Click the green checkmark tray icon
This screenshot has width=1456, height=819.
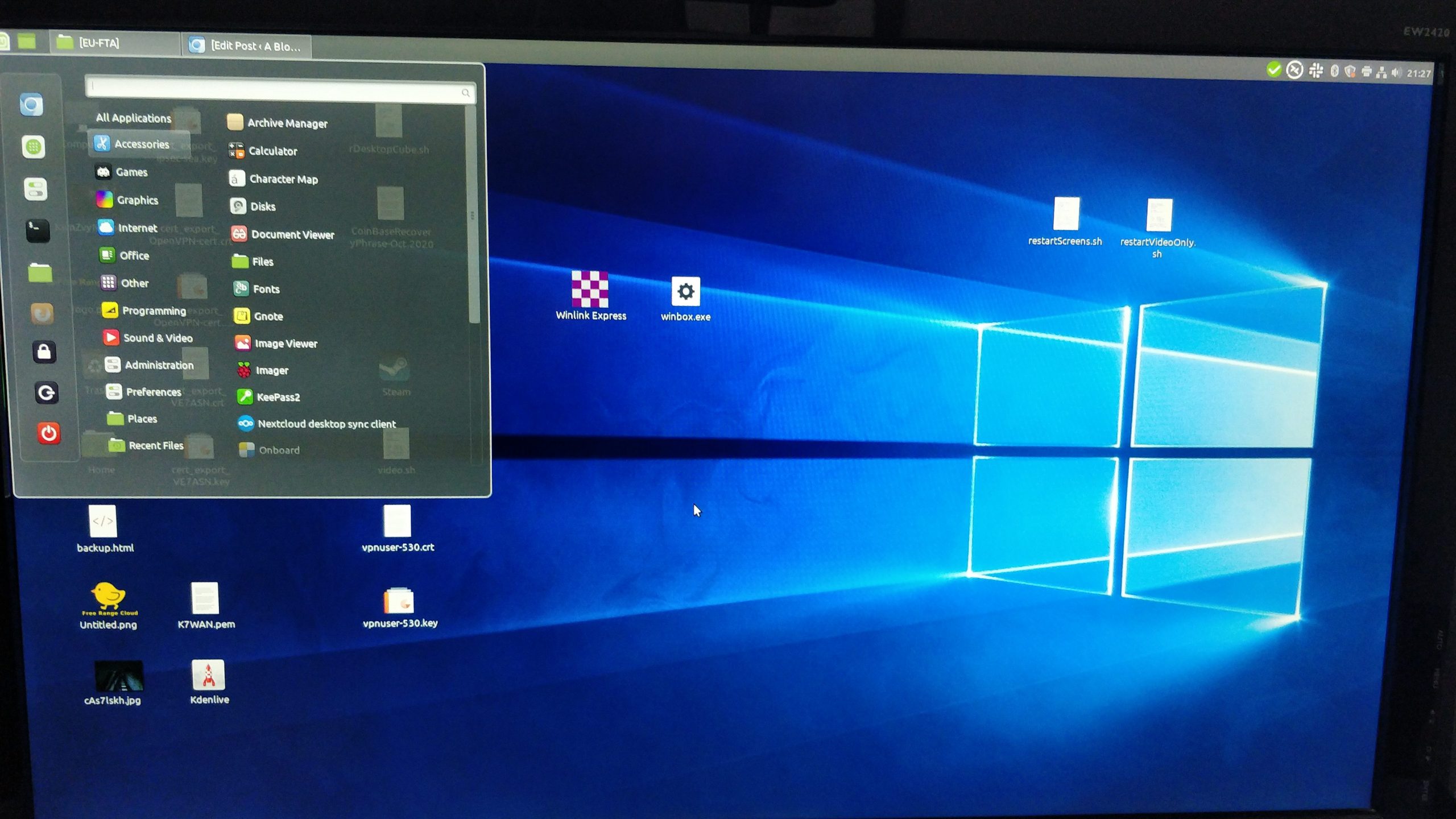click(1273, 69)
